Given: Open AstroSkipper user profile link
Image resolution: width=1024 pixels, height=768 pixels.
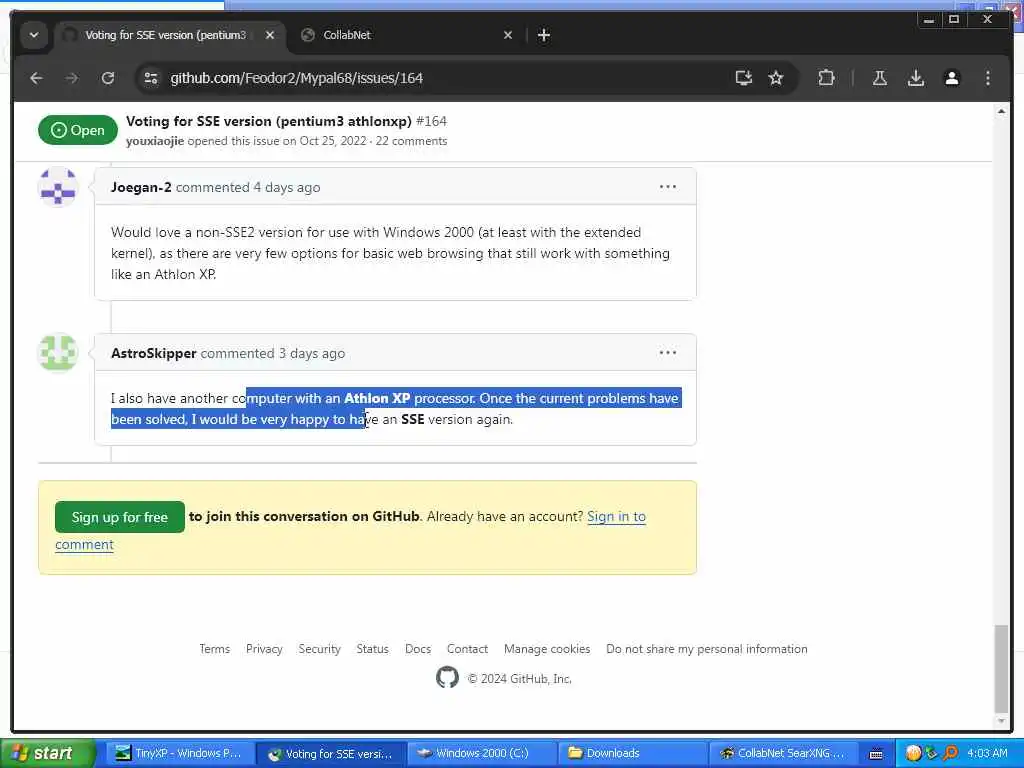Looking at the screenshot, I should tap(153, 353).
